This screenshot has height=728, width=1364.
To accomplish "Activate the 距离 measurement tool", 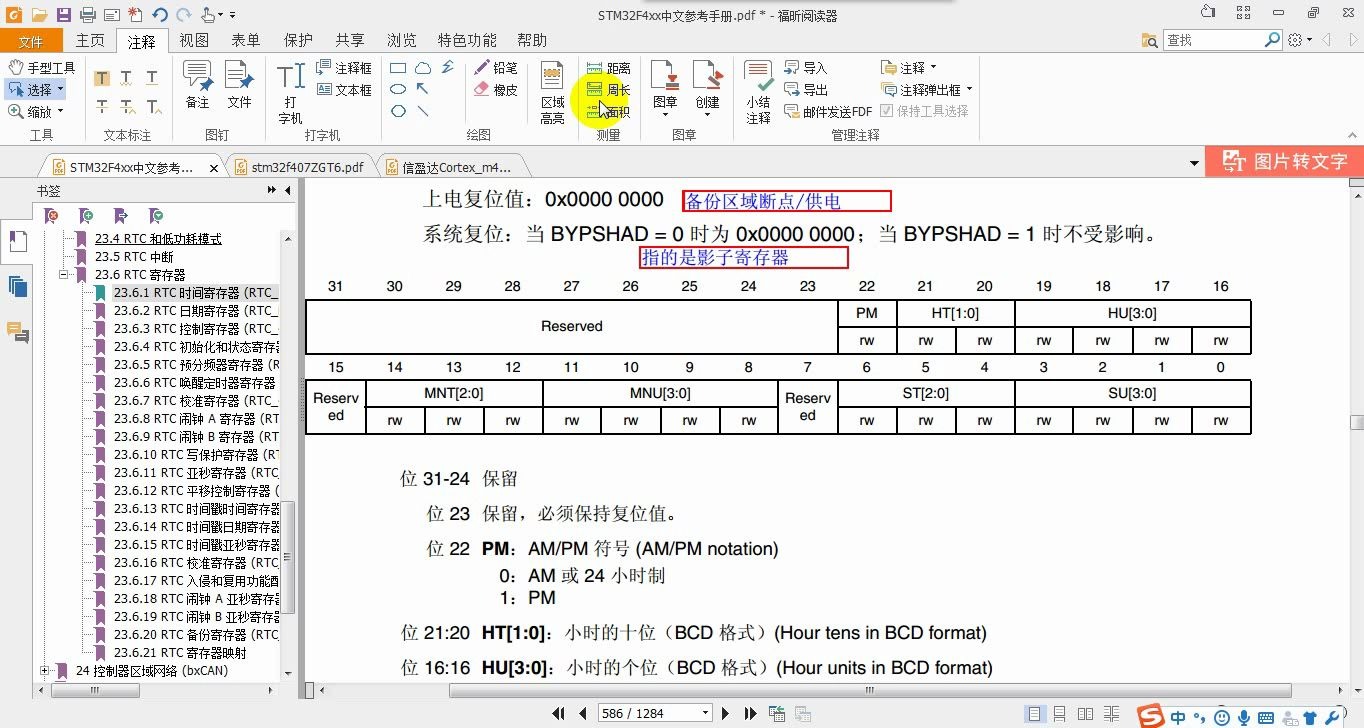I will click(x=610, y=67).
